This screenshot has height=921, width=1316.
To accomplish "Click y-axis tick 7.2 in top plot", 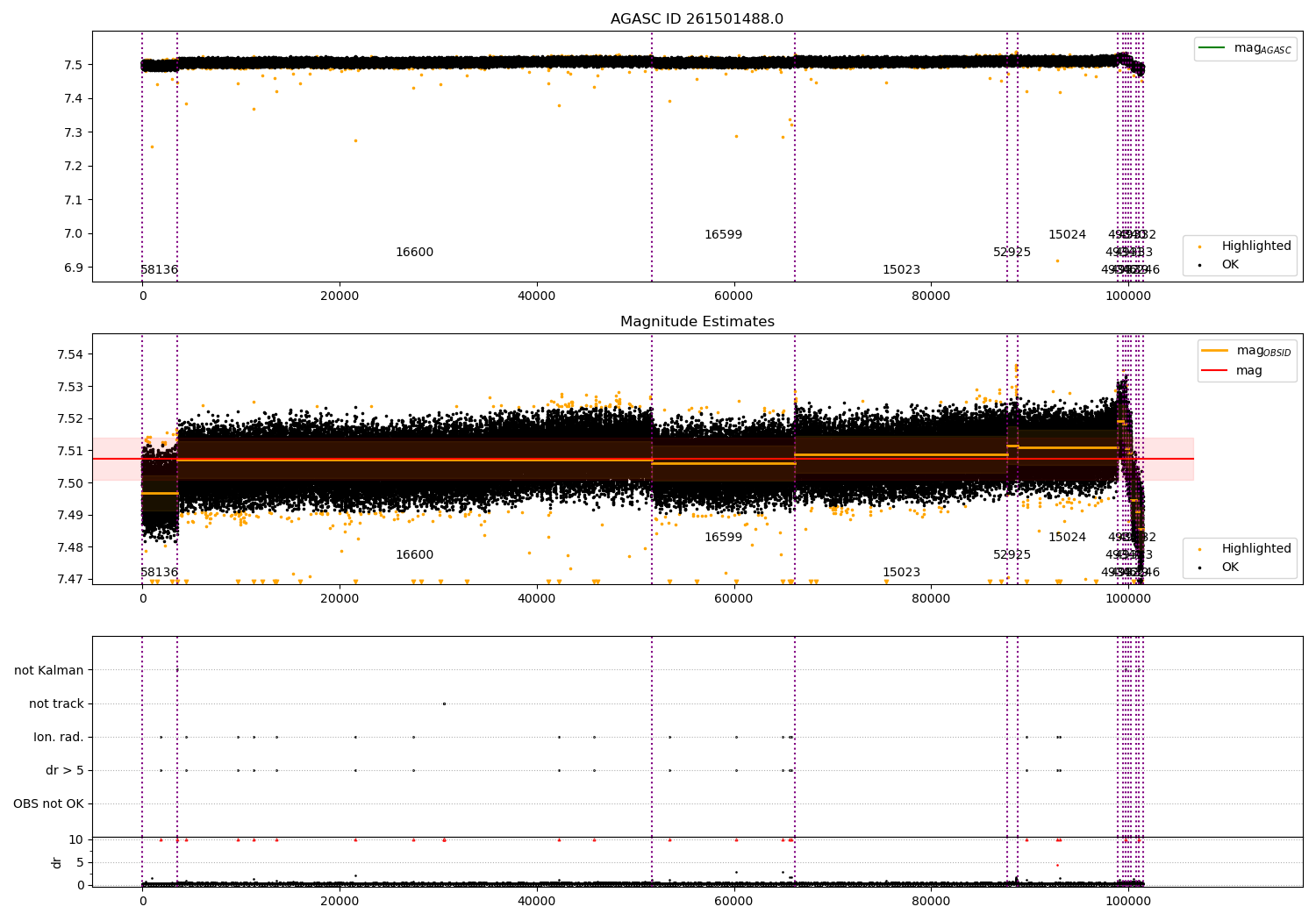I will (x=75, y=167).
